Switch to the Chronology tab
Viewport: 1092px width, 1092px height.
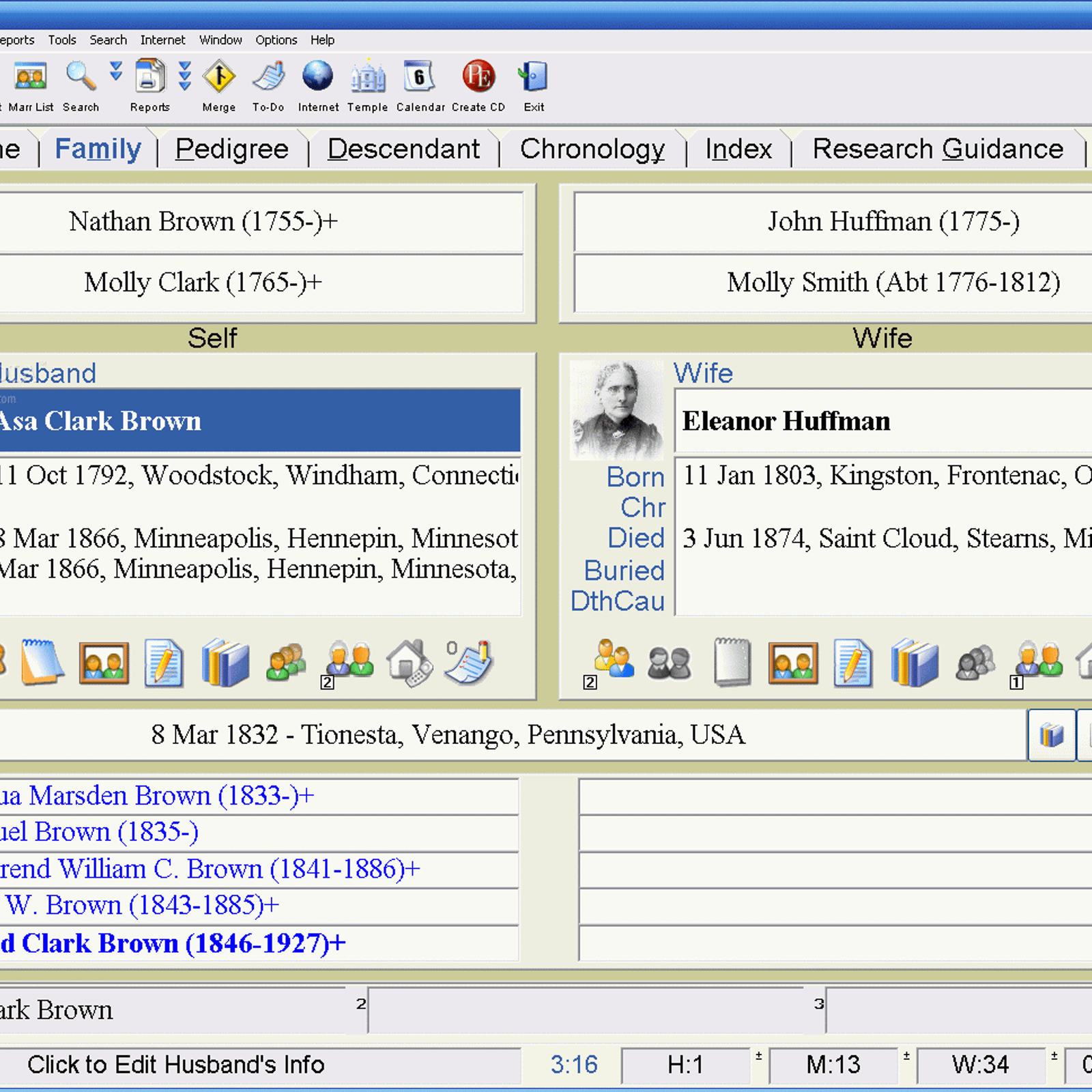pyautogui.click(x=592, y=149)
